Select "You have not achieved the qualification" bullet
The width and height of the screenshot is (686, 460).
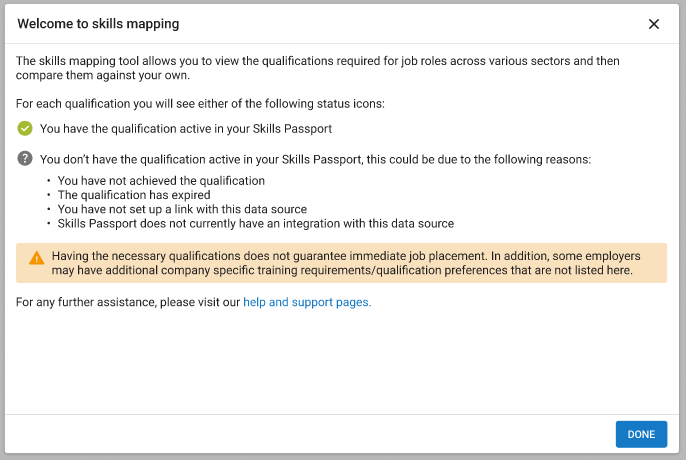161,181
